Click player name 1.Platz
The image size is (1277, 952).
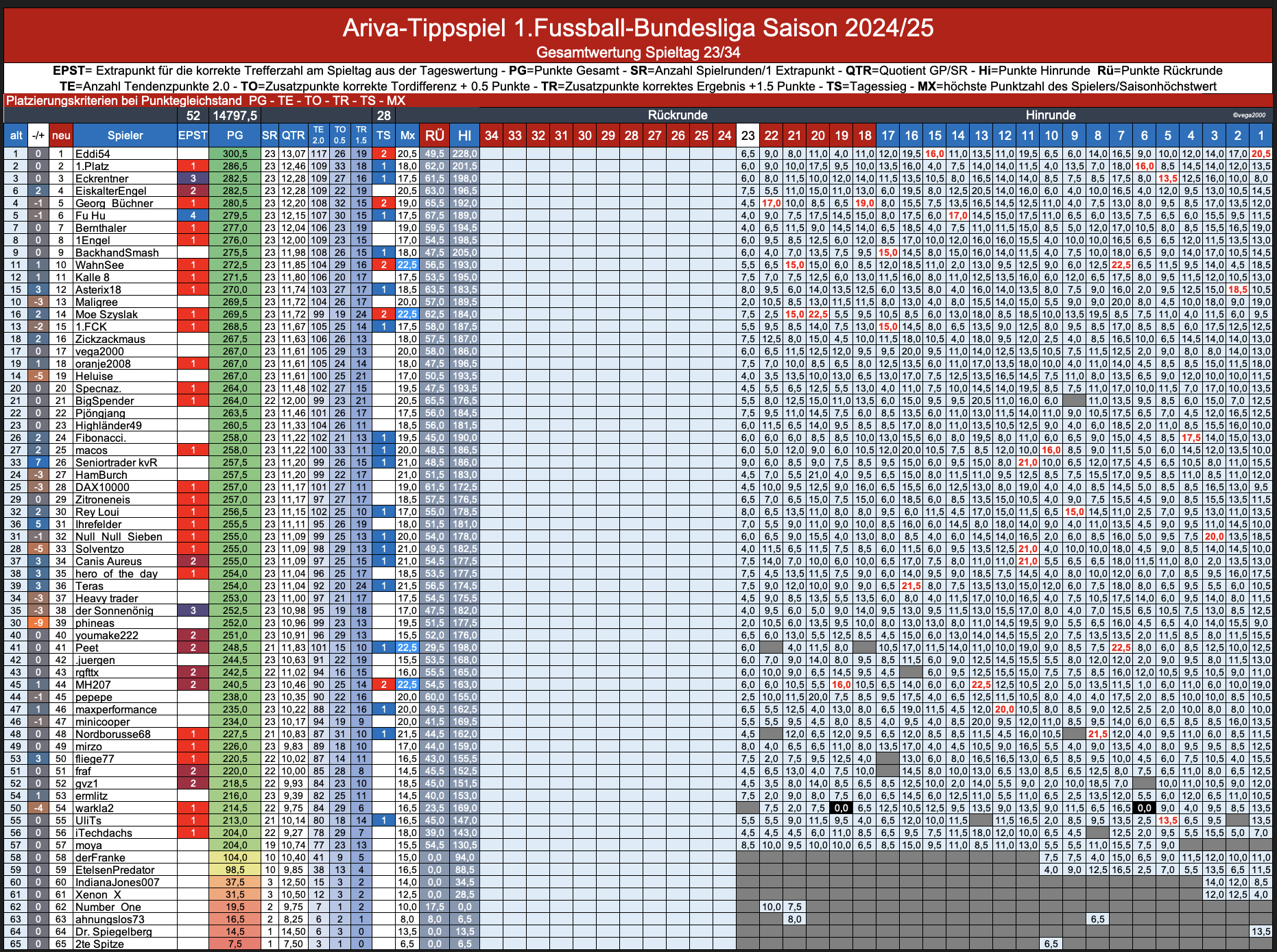(92, 166)
